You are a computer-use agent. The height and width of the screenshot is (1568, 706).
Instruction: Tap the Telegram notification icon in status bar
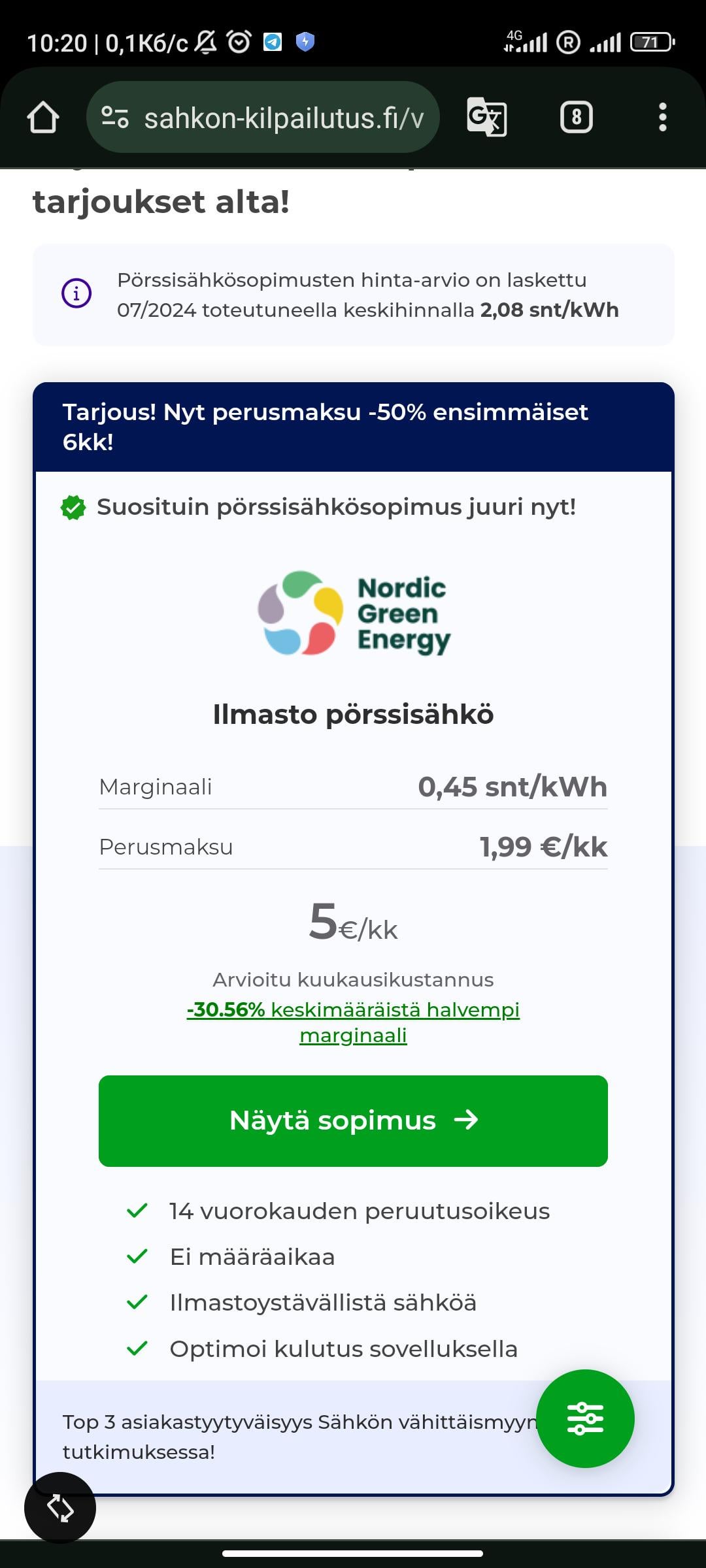(273, 42)
